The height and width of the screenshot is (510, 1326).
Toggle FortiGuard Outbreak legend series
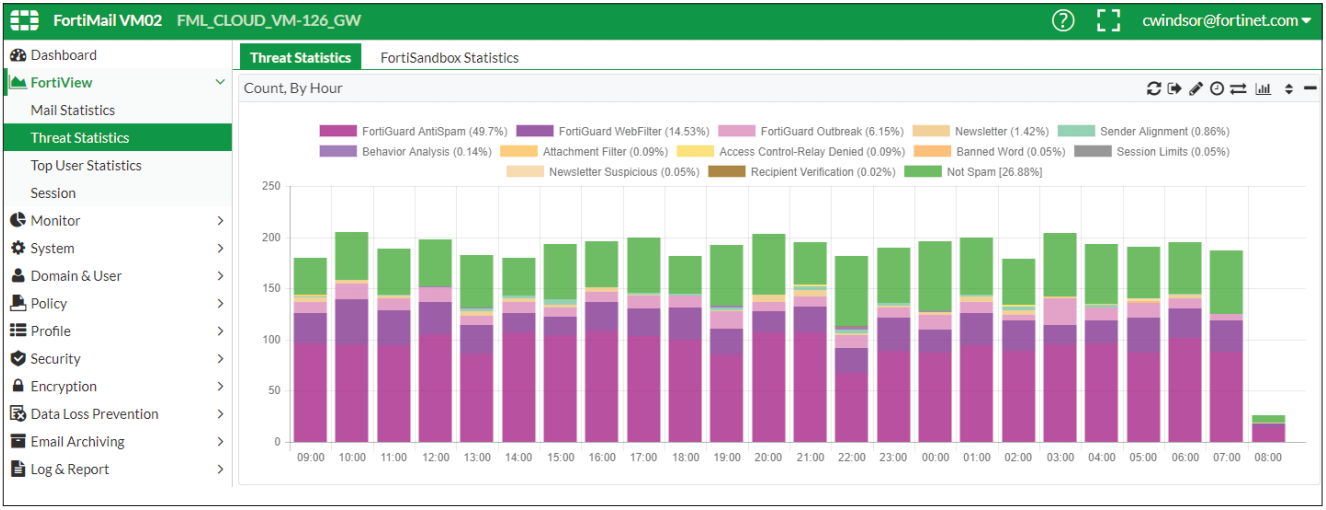coord(810,131)
